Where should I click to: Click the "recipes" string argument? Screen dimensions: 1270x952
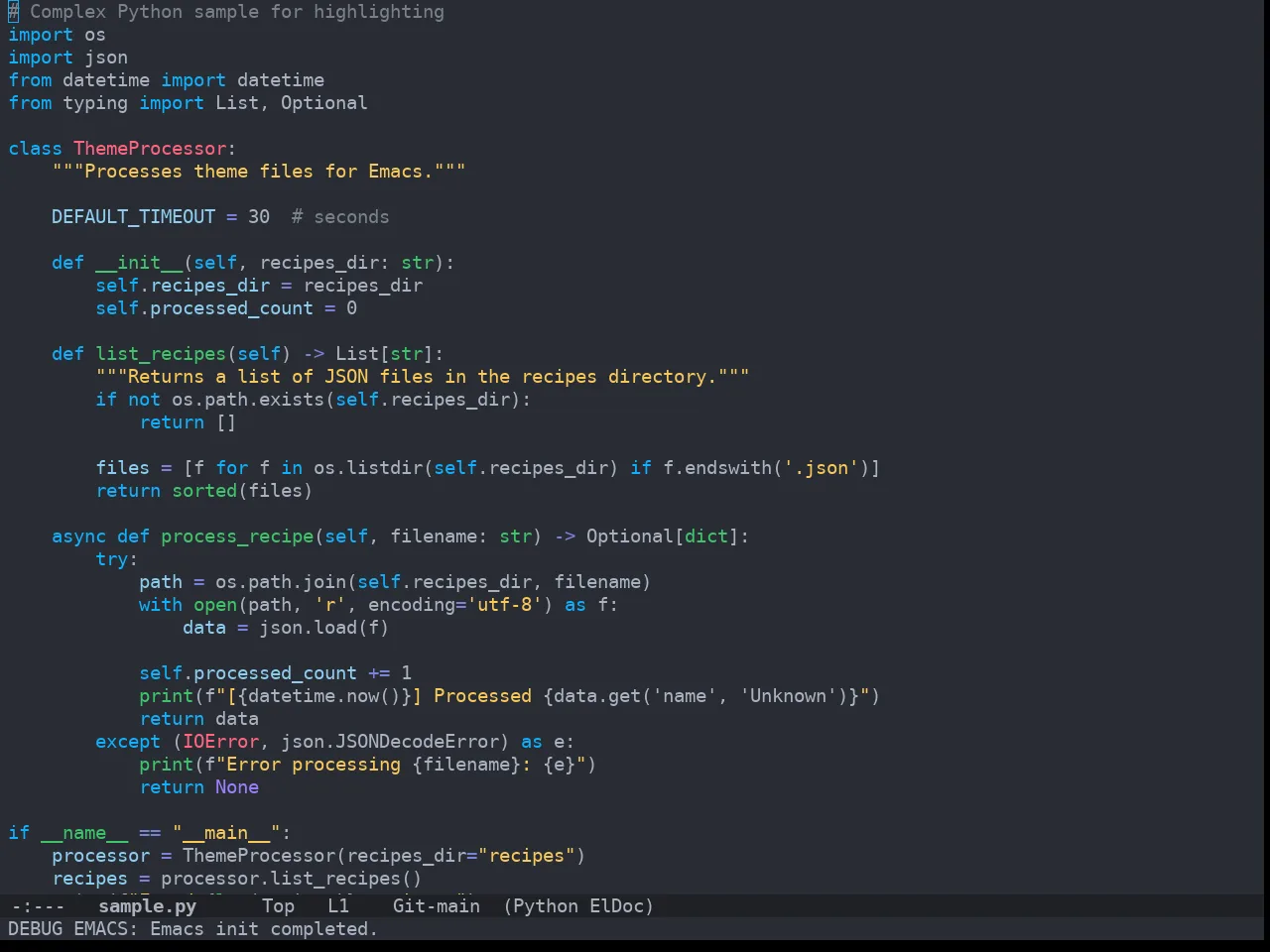point(527,856)
